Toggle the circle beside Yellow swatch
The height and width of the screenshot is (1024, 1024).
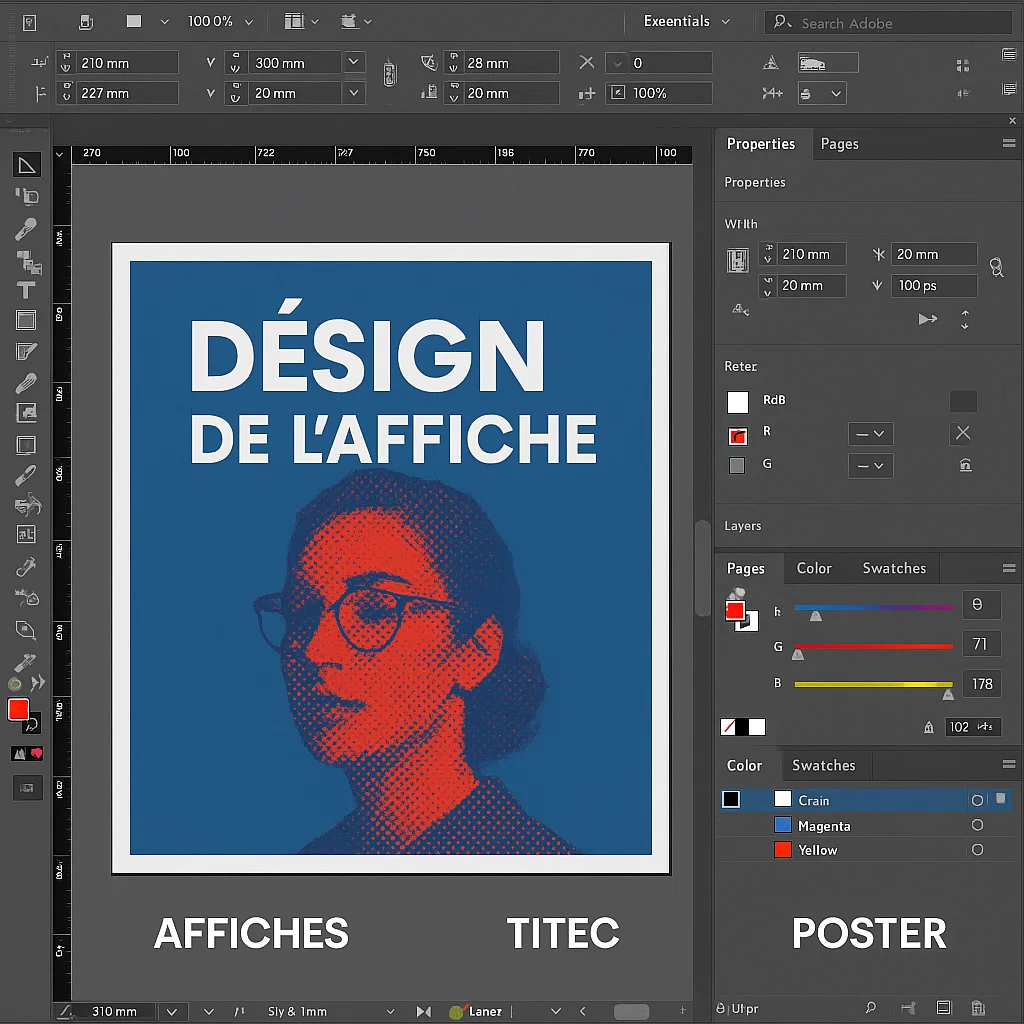pyautogui.click(x=977, y=850)
